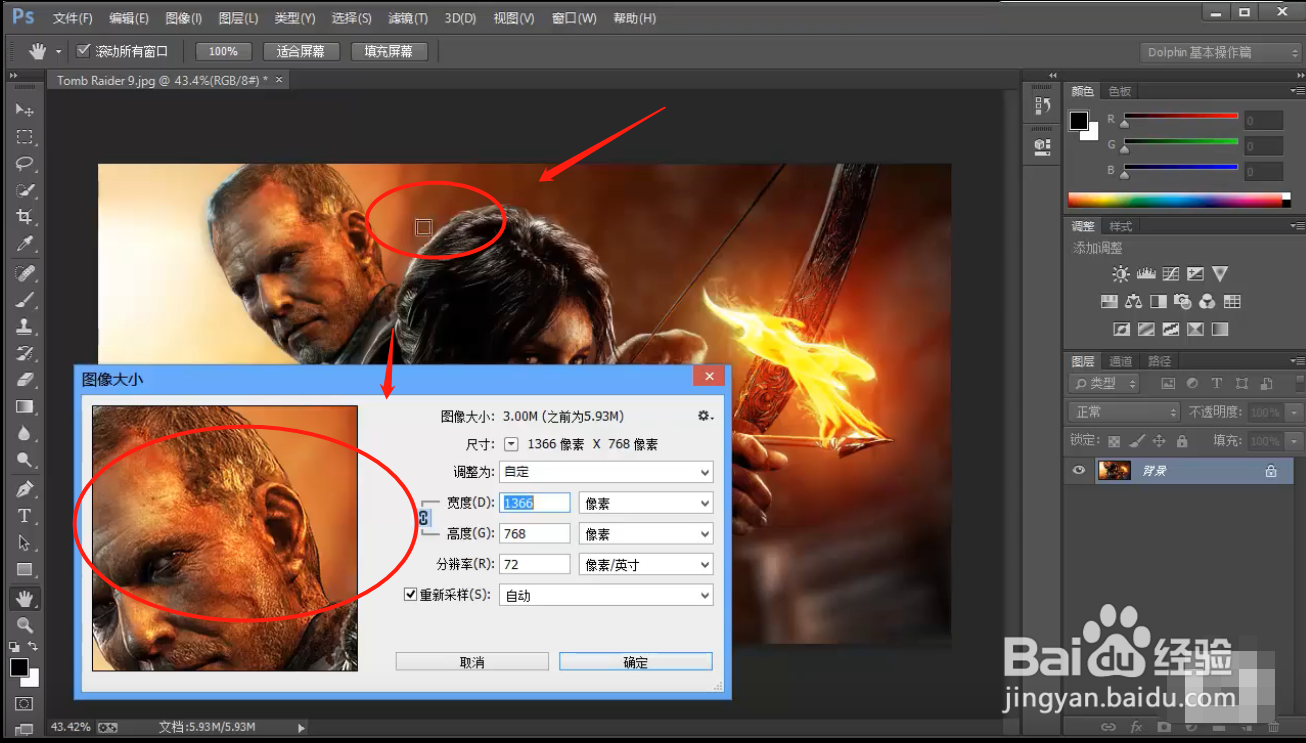Image resolution: width=1306 pixels, height=743 pixels.
Task: Uncheck the 重新采样 checkbox
Action: tap(410, 594)
